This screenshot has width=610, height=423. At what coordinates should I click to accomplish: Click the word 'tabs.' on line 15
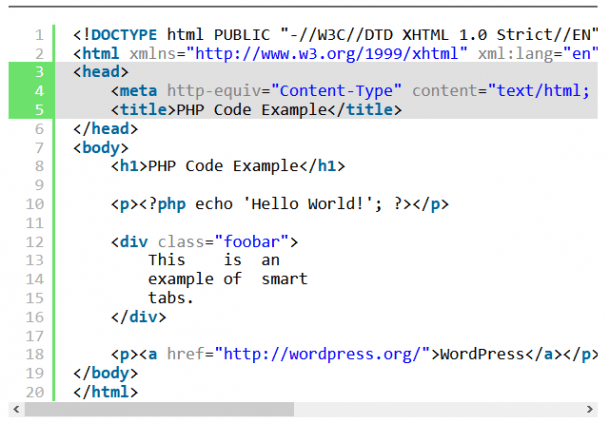pyautogui.click(x=170, y=298)
